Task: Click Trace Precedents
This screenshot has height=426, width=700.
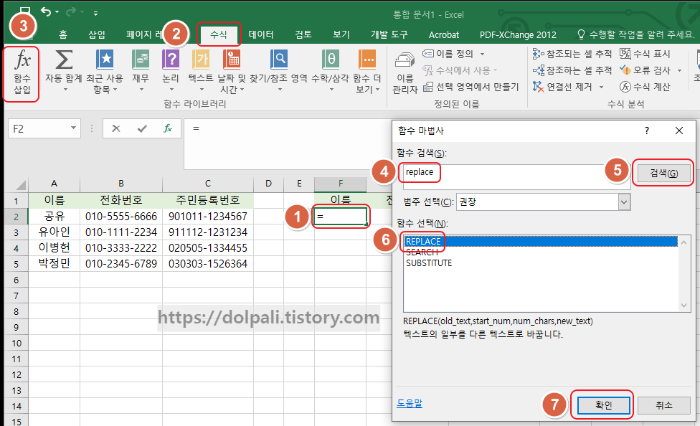Action: pyautogui.click(x=572, y=54)
